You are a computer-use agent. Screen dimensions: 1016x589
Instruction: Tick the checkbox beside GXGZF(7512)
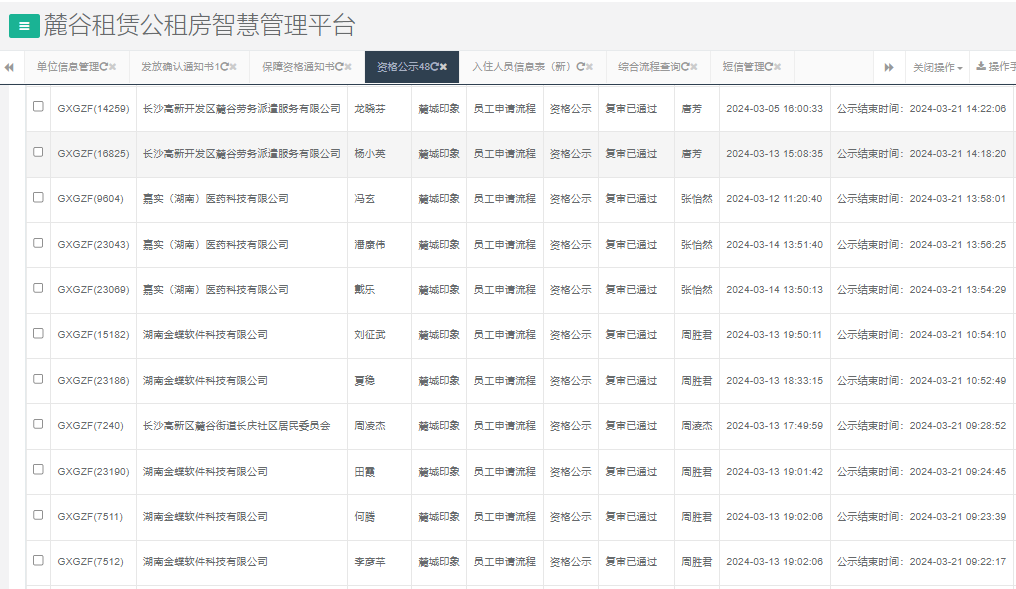coord(40,562)
